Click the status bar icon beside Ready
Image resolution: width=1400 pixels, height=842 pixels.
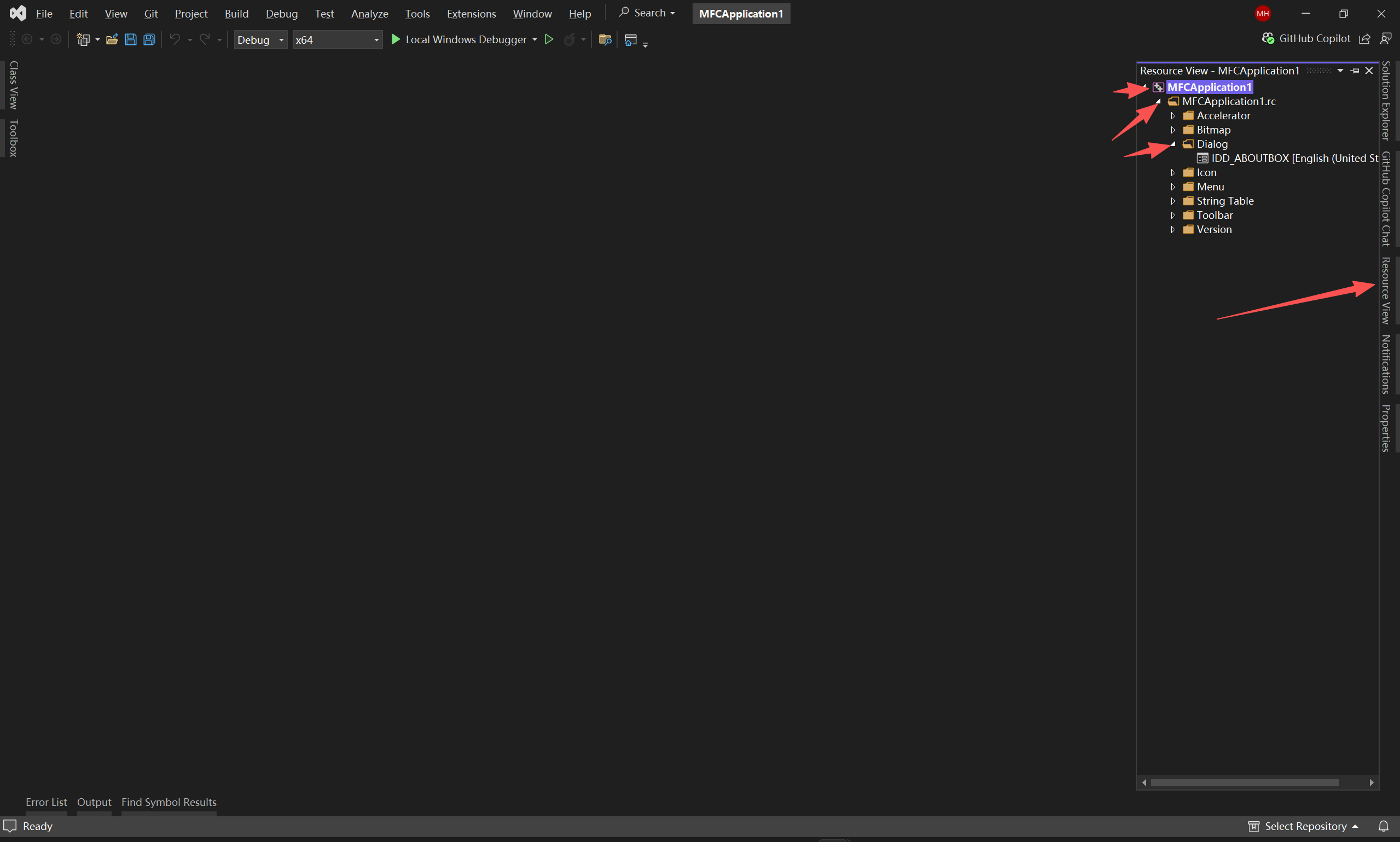pyautogui.click(x=10, y=826)
